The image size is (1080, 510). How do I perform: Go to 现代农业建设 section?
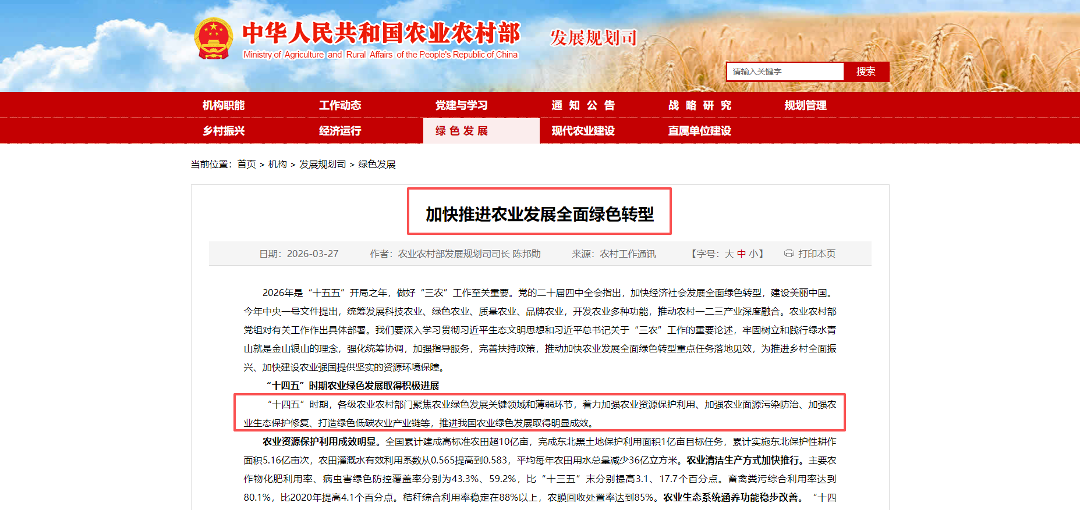(583, 131)
